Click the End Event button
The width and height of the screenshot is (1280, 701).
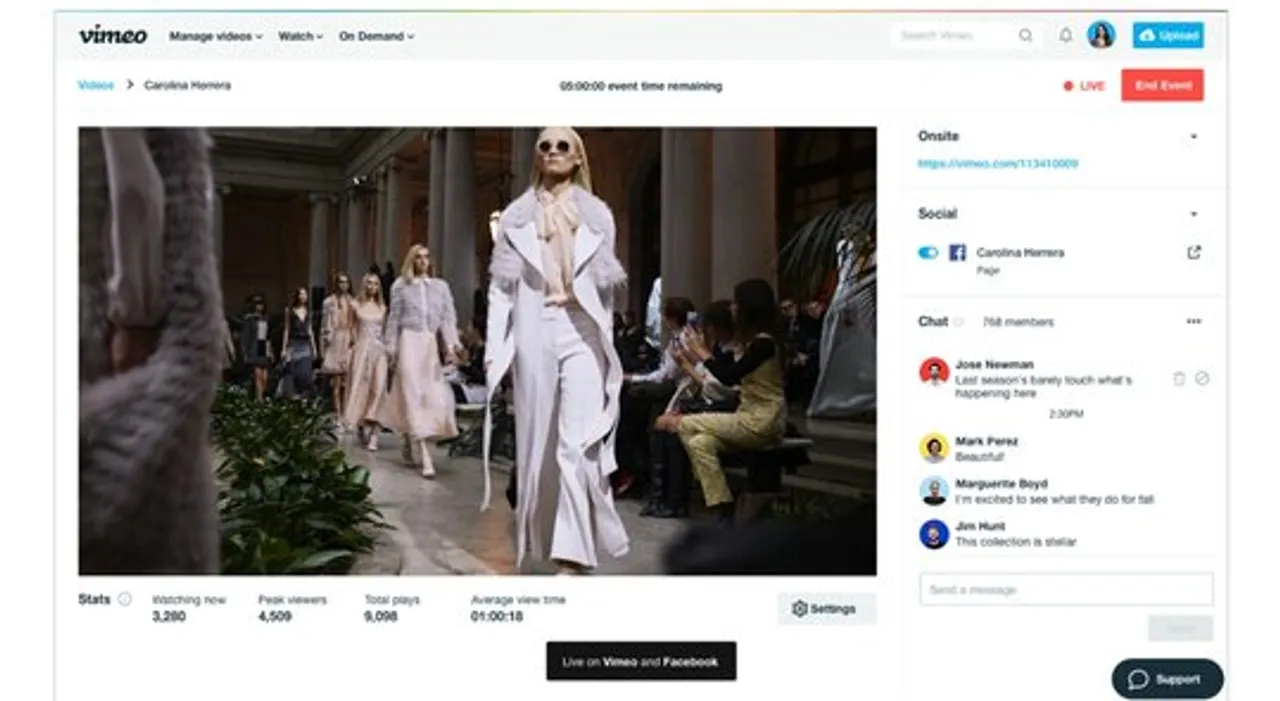click(x=1162, y=85)
